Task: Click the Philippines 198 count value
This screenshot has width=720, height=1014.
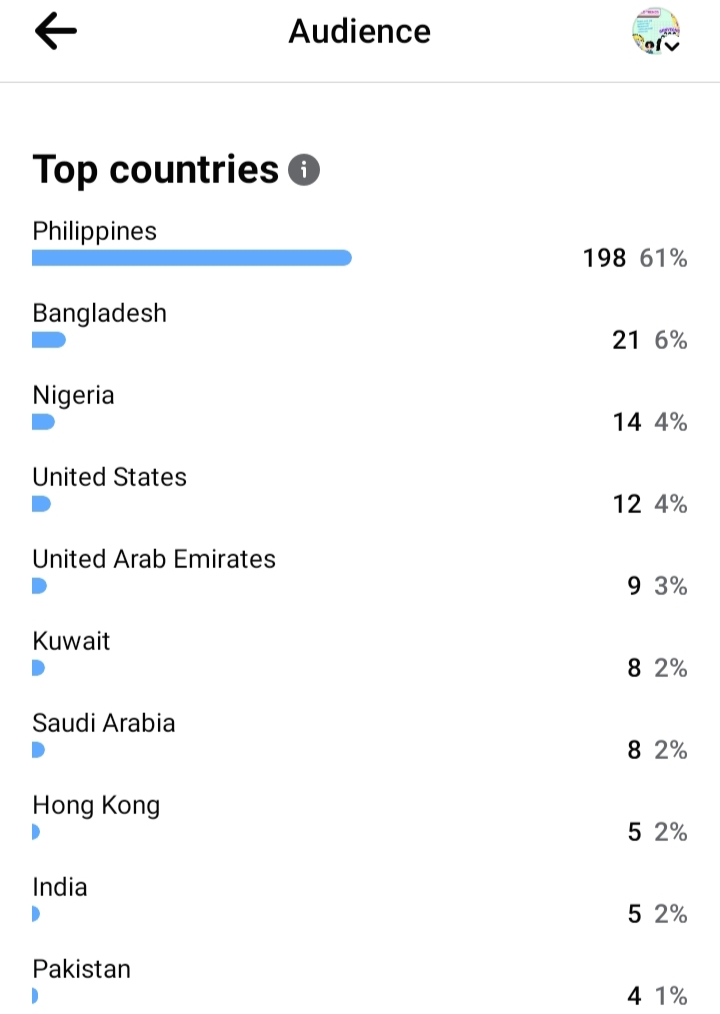Action: click(x=605, y=258)
